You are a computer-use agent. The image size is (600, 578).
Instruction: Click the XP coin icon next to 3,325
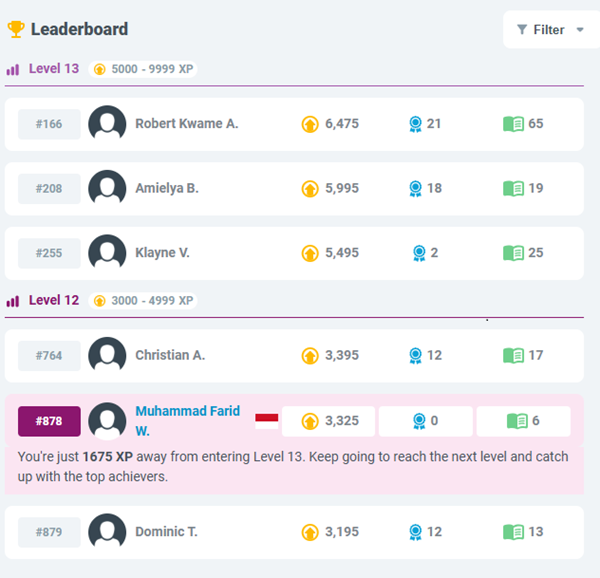click(310, 421)
